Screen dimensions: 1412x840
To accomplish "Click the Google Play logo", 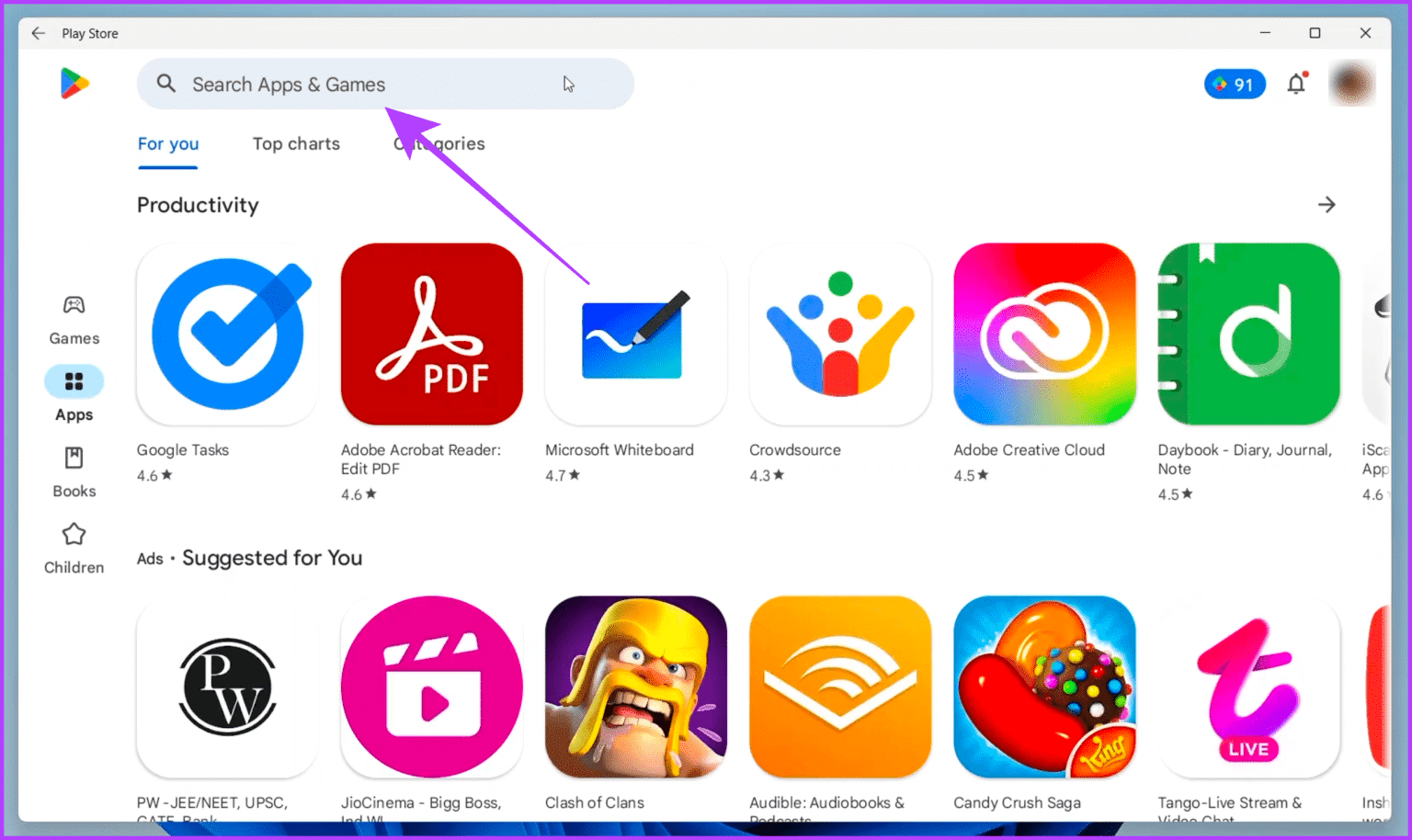I will pos(74,84).
